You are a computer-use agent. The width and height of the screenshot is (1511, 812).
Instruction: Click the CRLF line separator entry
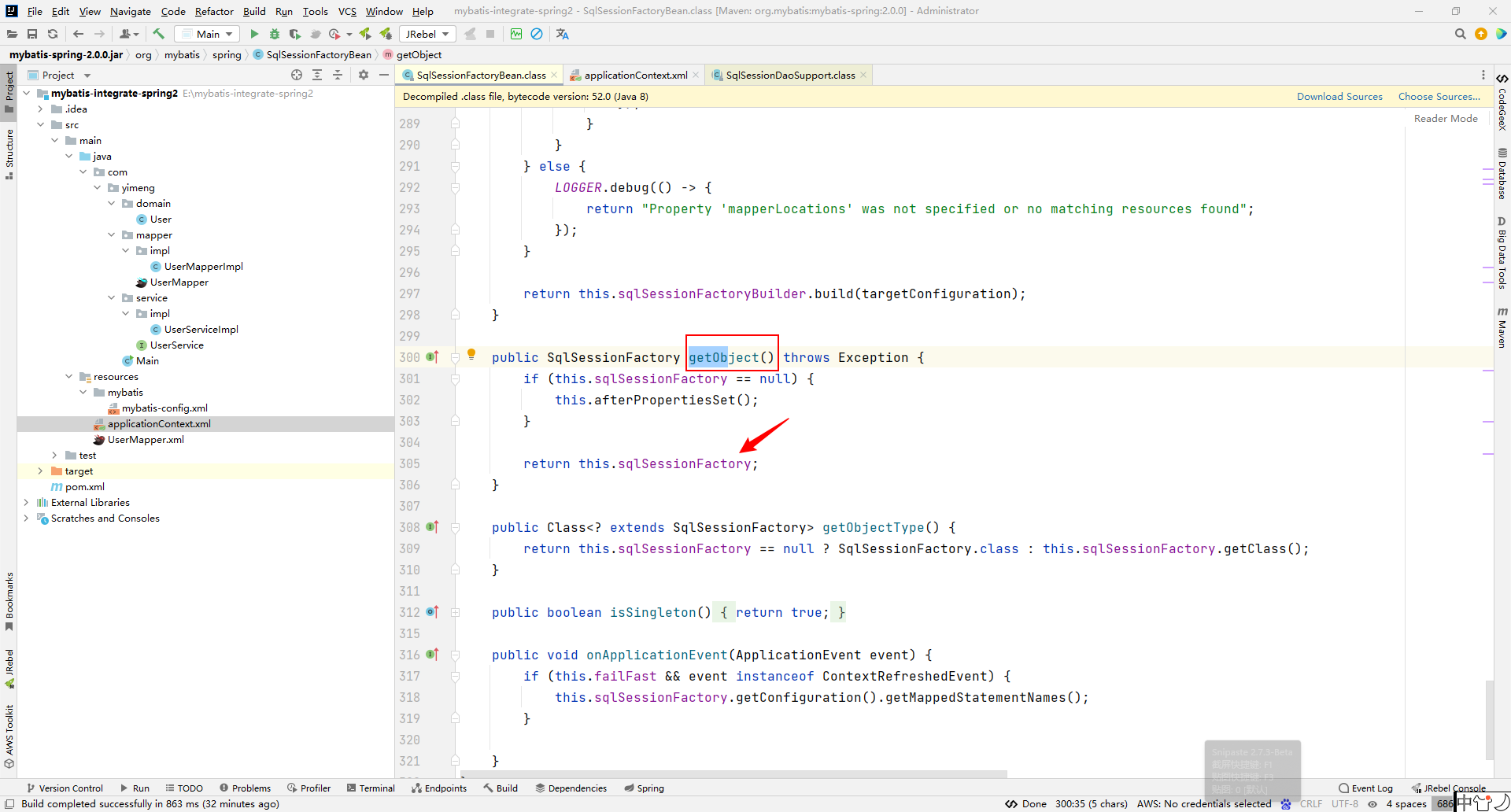1311,803
